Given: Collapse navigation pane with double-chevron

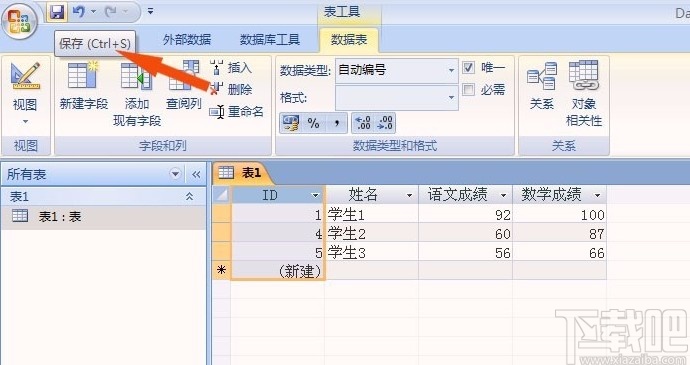Looking at the screenshot, I should (x=196, y=174).
